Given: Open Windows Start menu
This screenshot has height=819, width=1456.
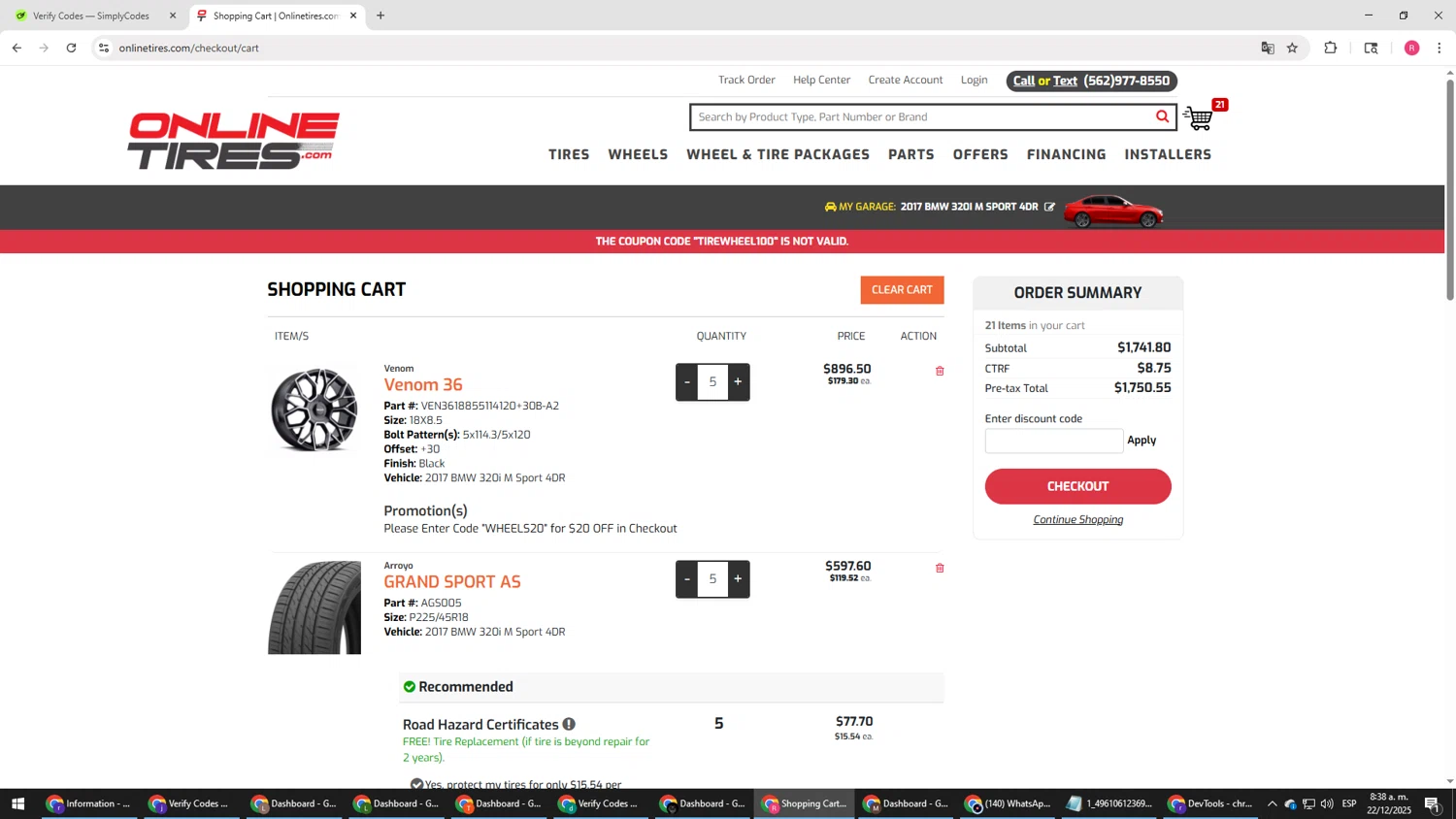Looking at the screenshot, I should click(x=17, y=803).
